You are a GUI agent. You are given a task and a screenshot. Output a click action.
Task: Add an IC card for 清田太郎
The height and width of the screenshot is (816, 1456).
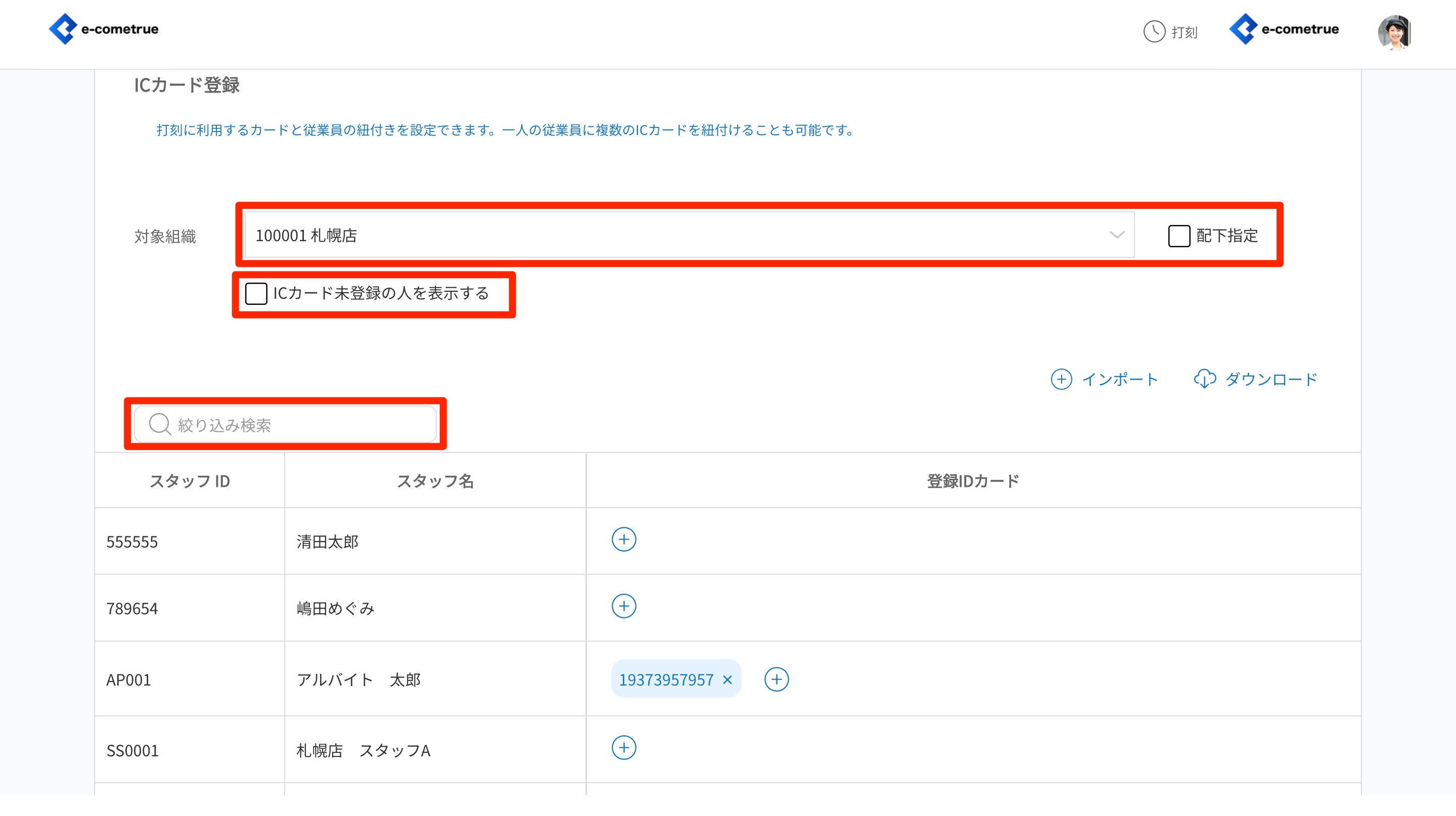tap(623, 539)
